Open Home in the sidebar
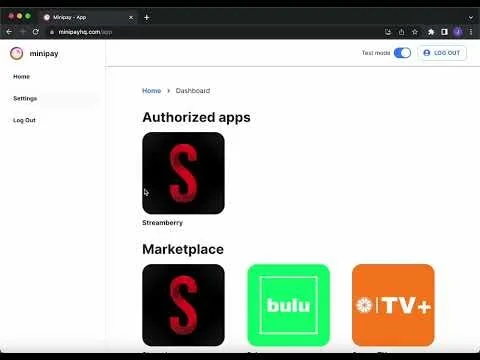 pos(21,77)
